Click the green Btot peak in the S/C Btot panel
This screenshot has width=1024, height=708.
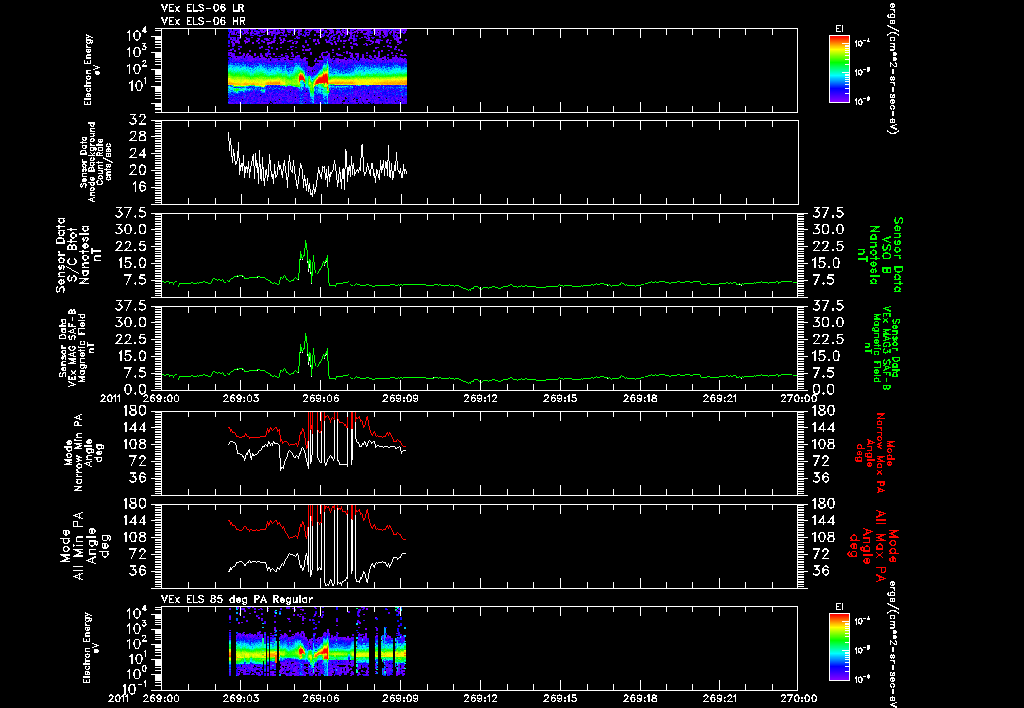[x=305, y=243]
